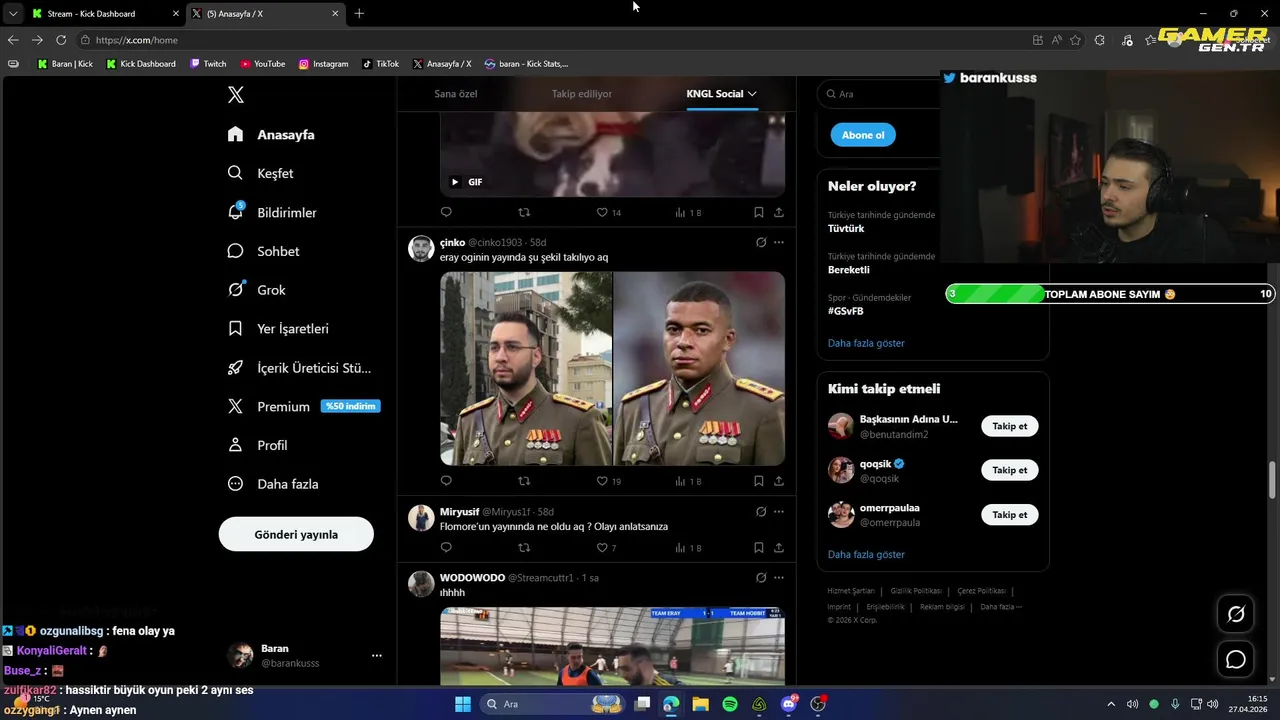The width and height of the screenshot is (1280, 720).
Task: Open right military uniform image in çinko's post
Action: click(699, 369)
